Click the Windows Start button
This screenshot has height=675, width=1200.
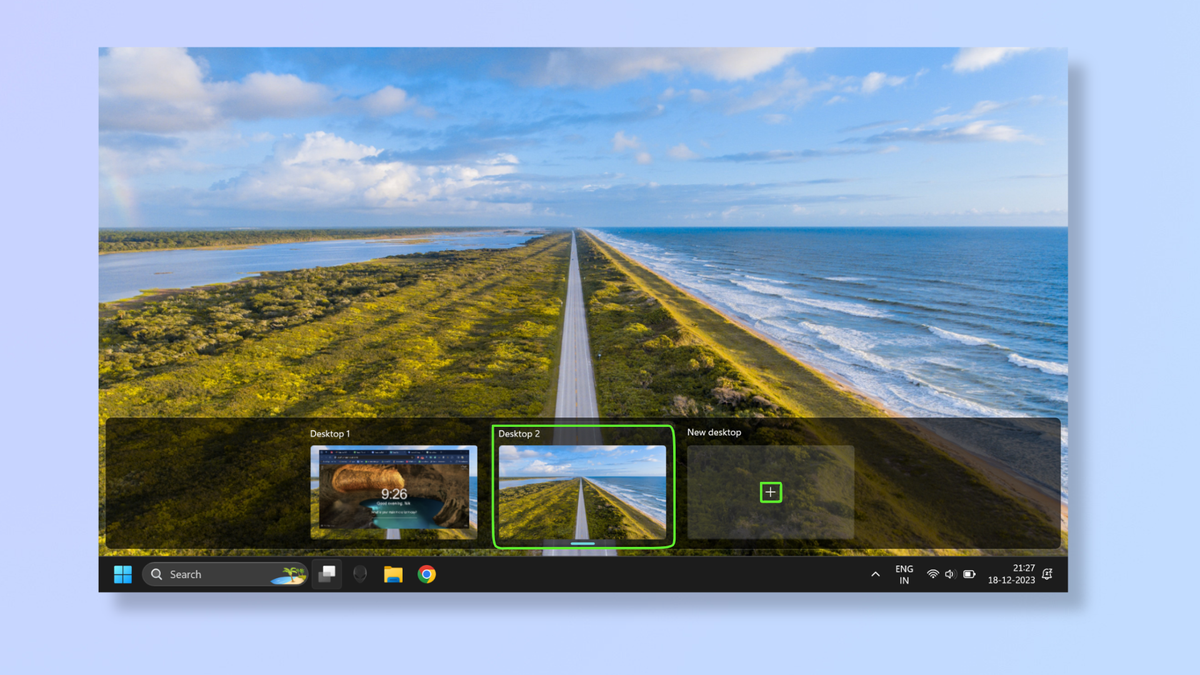(x=123, y=574)
